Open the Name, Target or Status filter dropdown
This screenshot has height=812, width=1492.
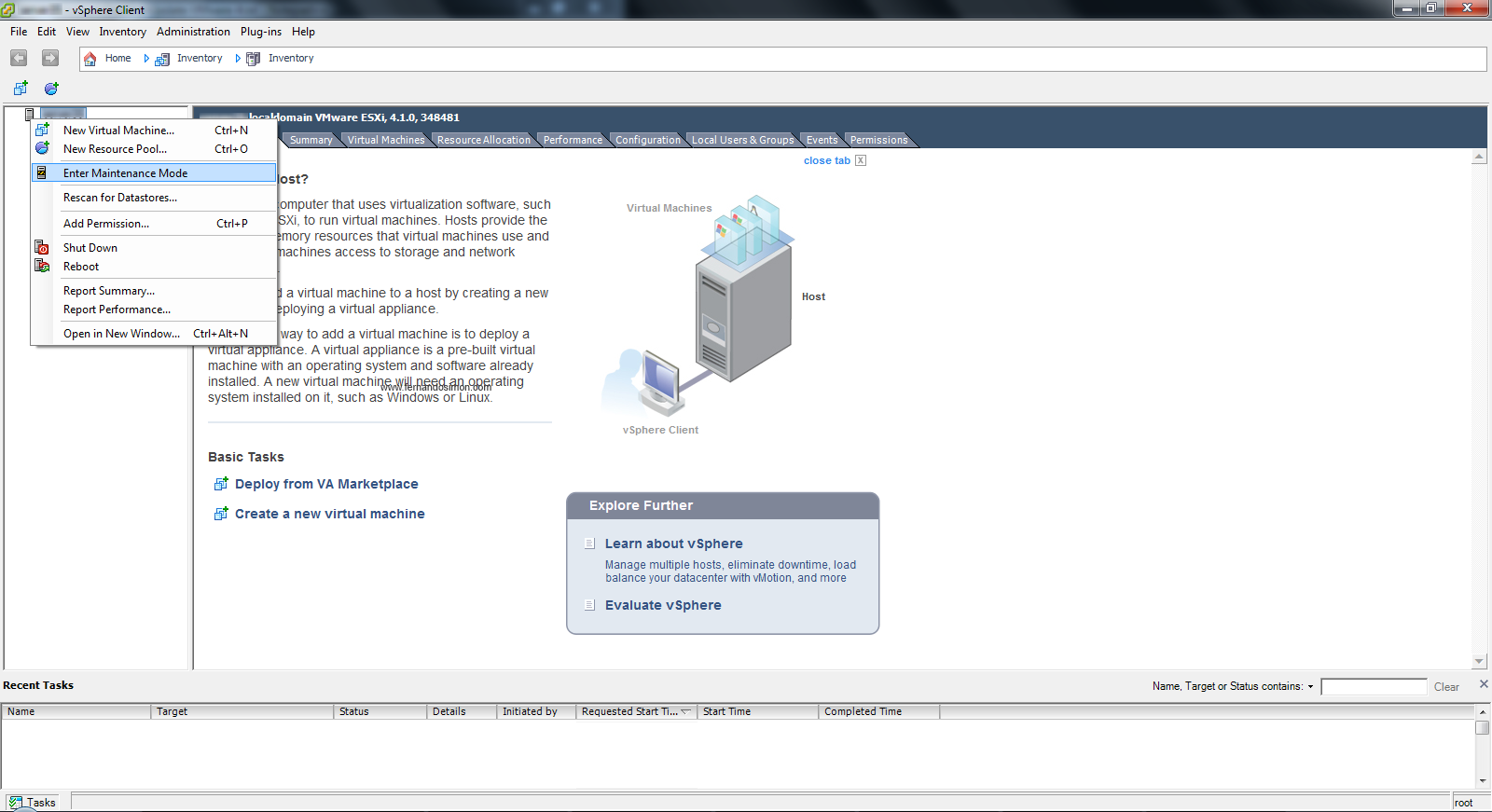[x=1310, y=687]
